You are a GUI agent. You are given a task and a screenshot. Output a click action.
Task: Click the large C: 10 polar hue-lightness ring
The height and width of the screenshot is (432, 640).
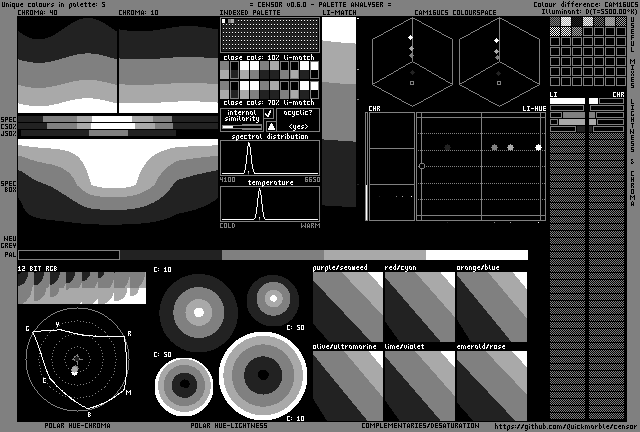[263, 375]
